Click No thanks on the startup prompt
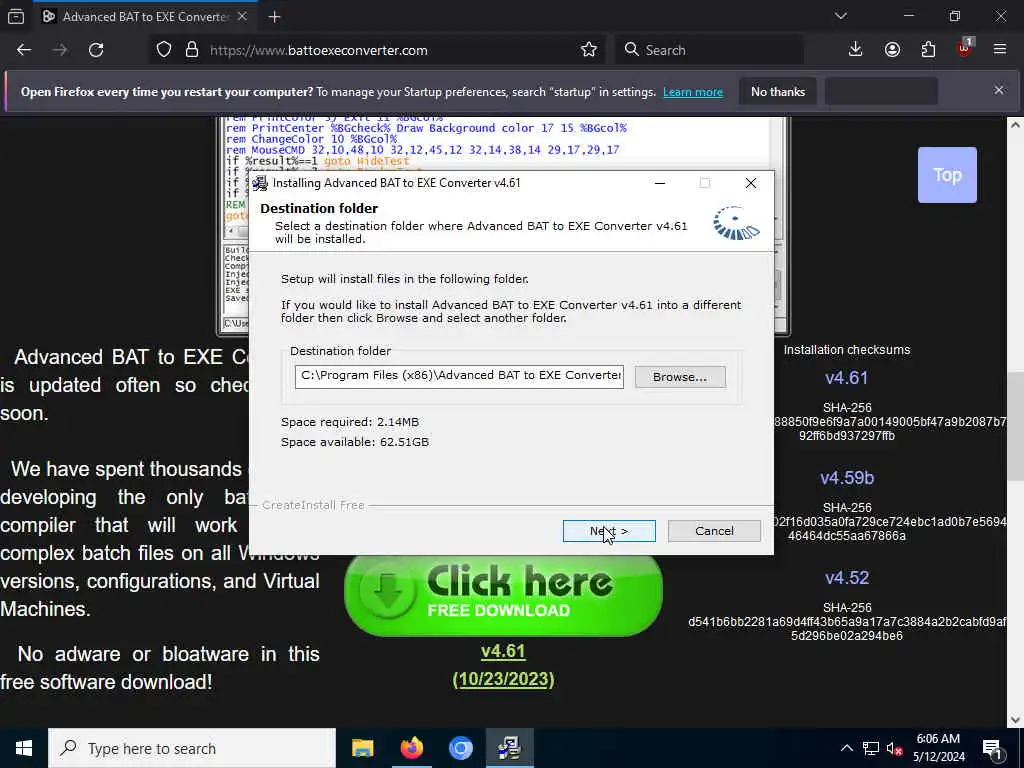1024x768 pixels. (x=778, y=92)
